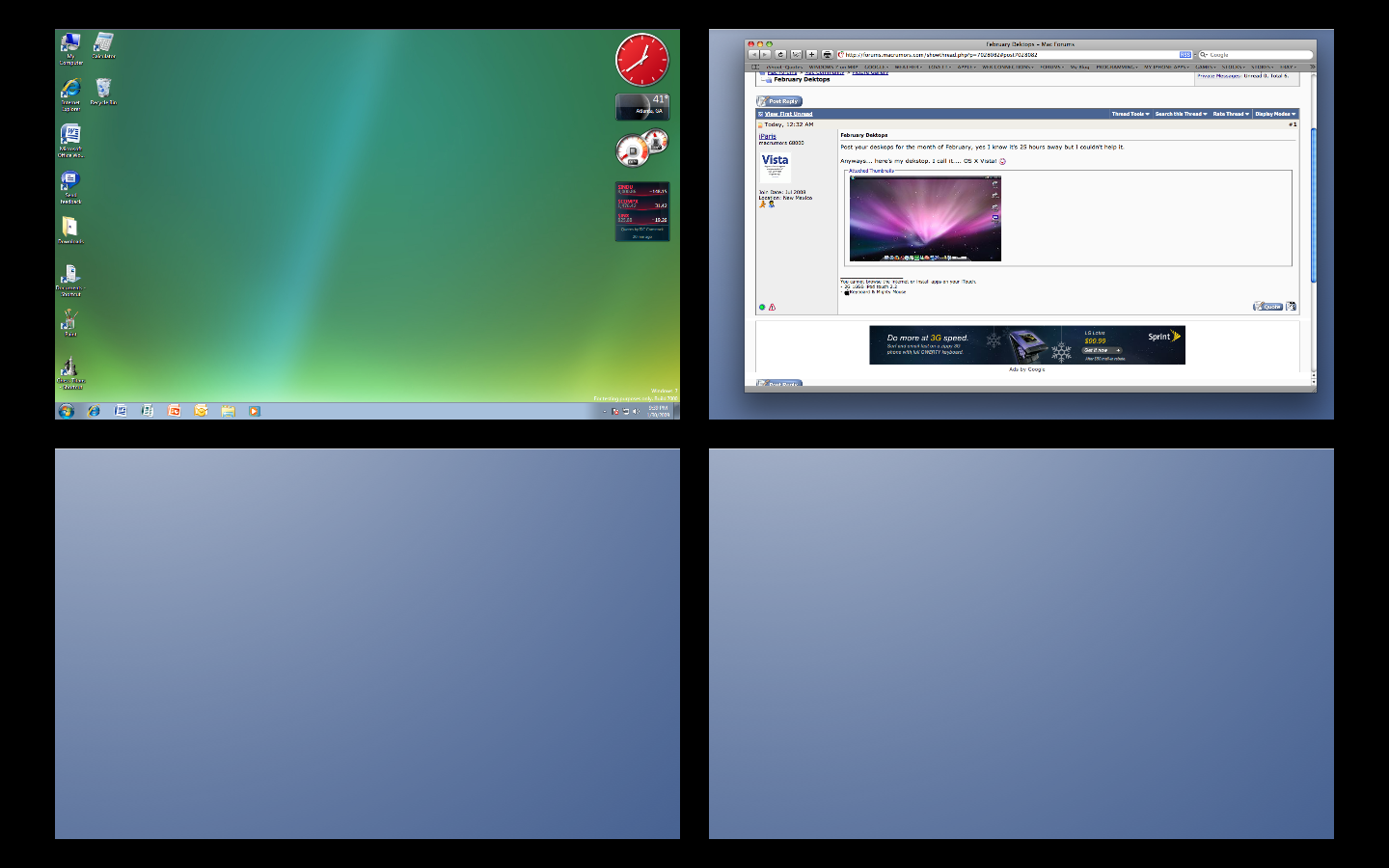1389x868 pixels.
Task: Open the My Blog bookmark
Action: [x=1079, y=67]
